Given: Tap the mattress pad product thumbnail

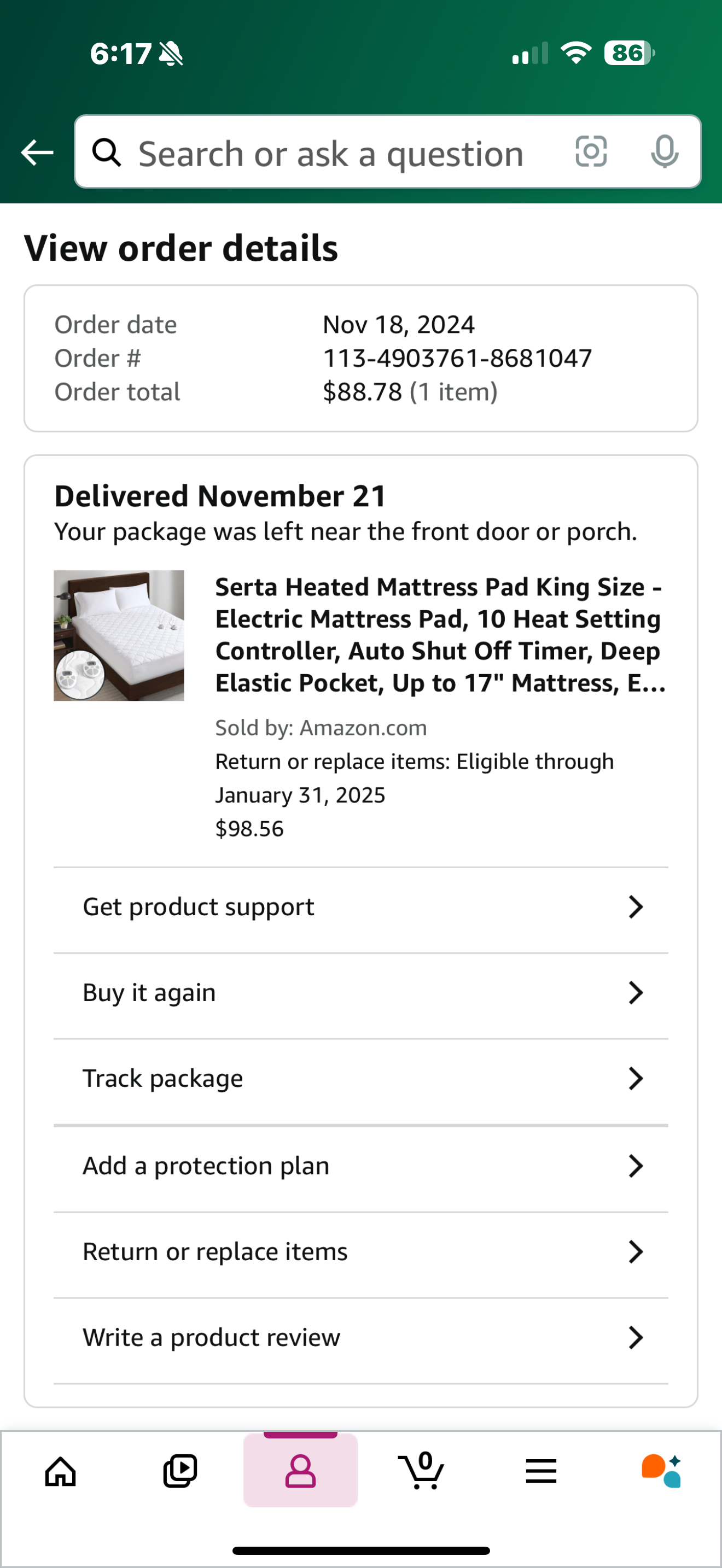Looking at the screenshot, I should [119, 635].
